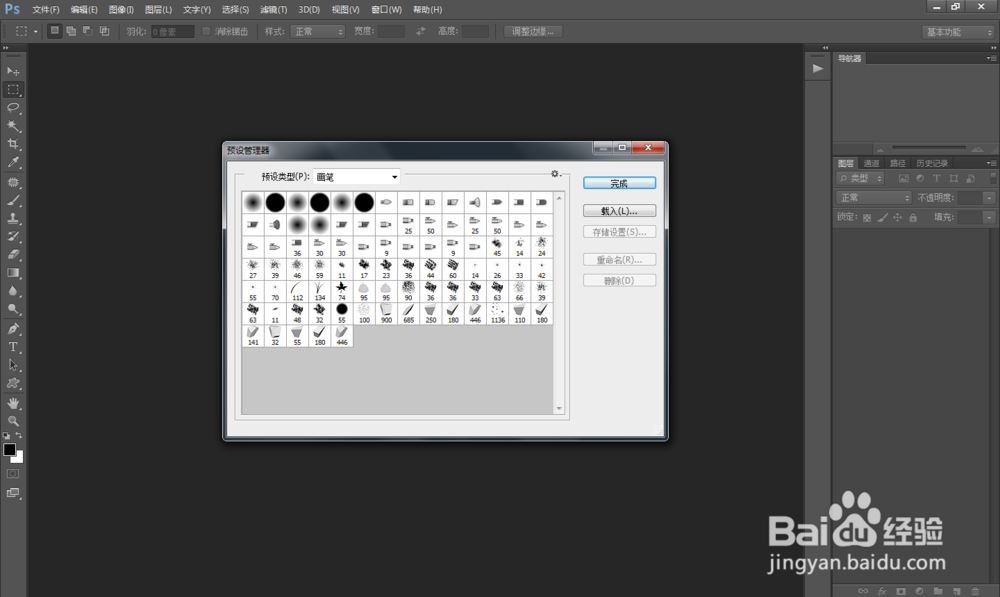The height and width of the screenshot is (597, 1000).
Task: Select the Clone Stamp tool
Action: [x=13, y=218]
